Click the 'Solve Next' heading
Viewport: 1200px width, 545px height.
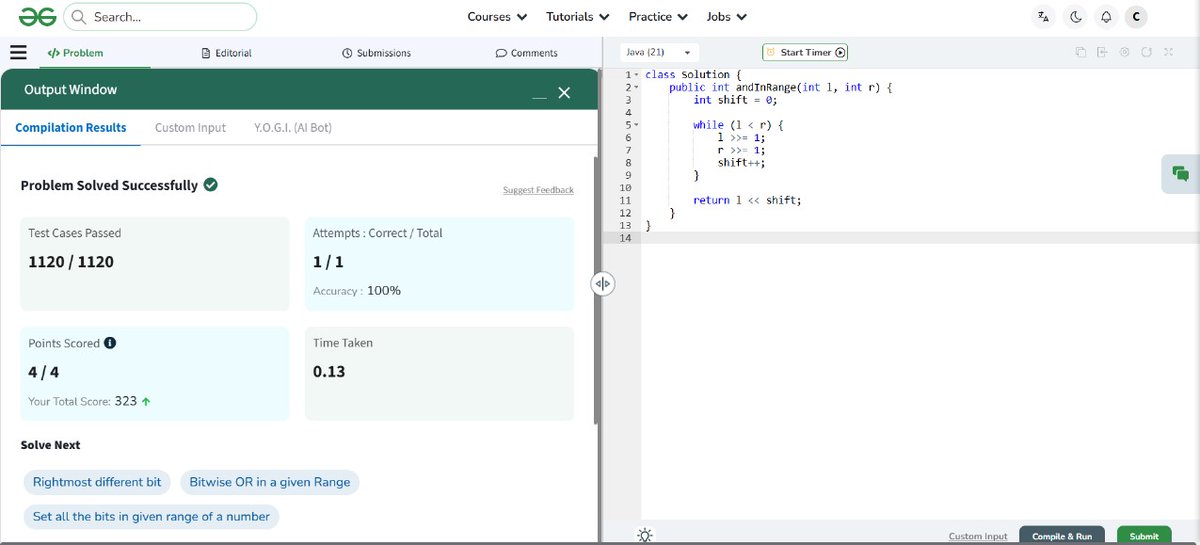(x=50, y=445)
